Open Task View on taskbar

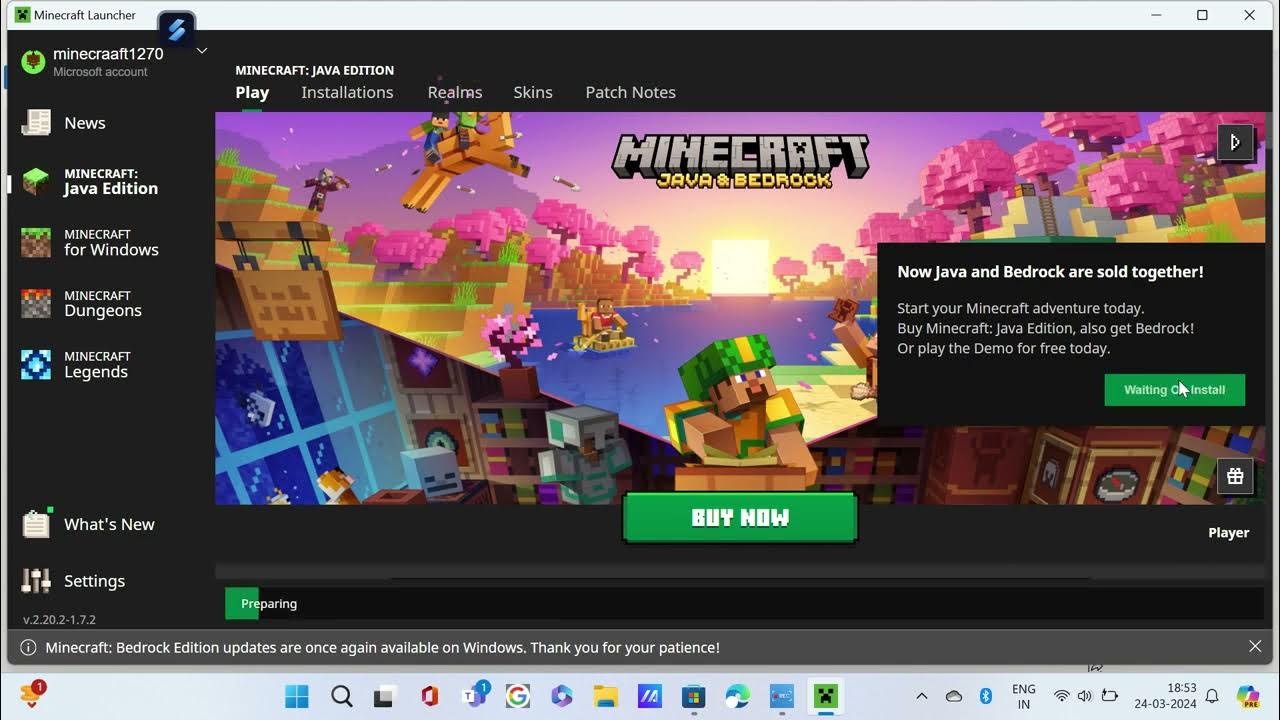coord(385,696)
